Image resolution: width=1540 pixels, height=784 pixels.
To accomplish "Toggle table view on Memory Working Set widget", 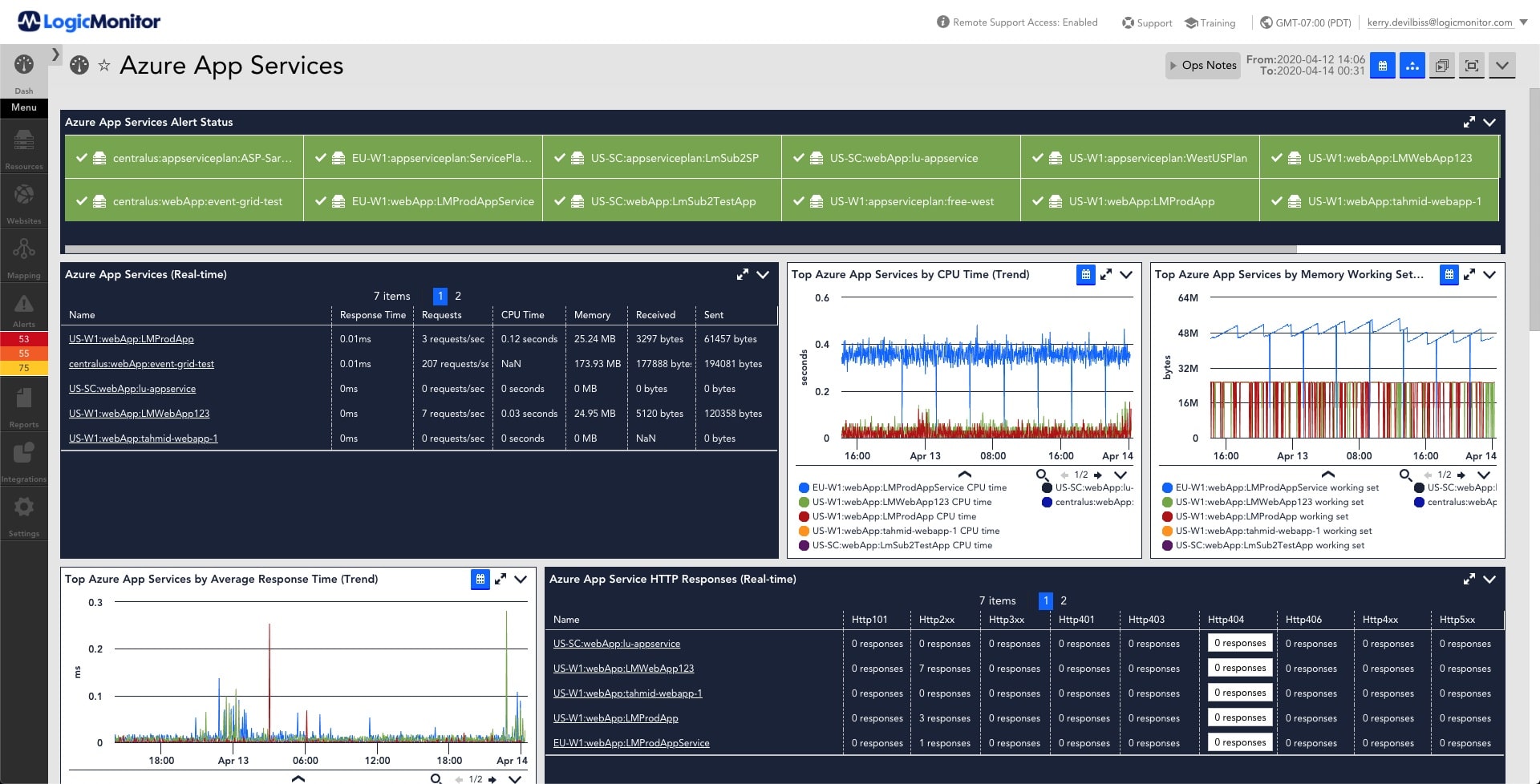I will [x=1449, y=274].
